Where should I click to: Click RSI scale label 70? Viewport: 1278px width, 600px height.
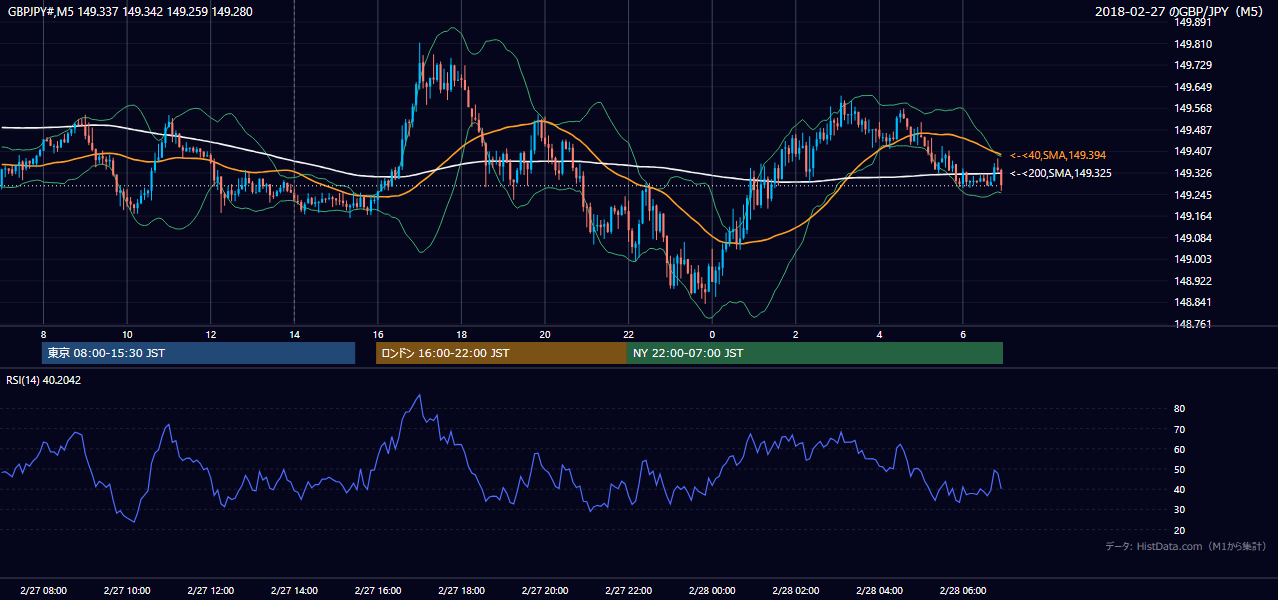point(1179,429)
